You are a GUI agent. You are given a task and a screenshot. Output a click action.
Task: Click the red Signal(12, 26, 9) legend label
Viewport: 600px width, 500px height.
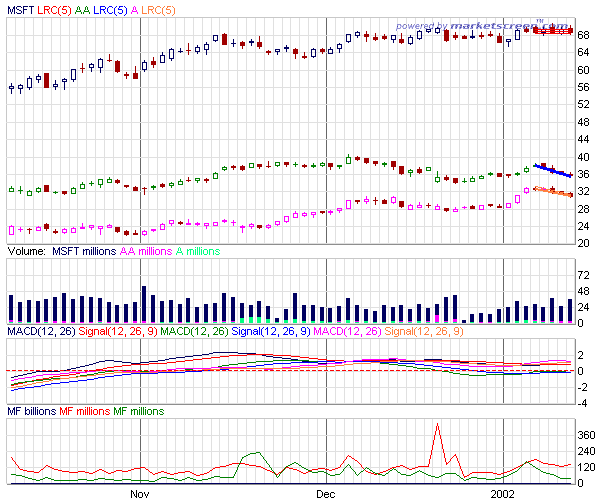(117, 331)
